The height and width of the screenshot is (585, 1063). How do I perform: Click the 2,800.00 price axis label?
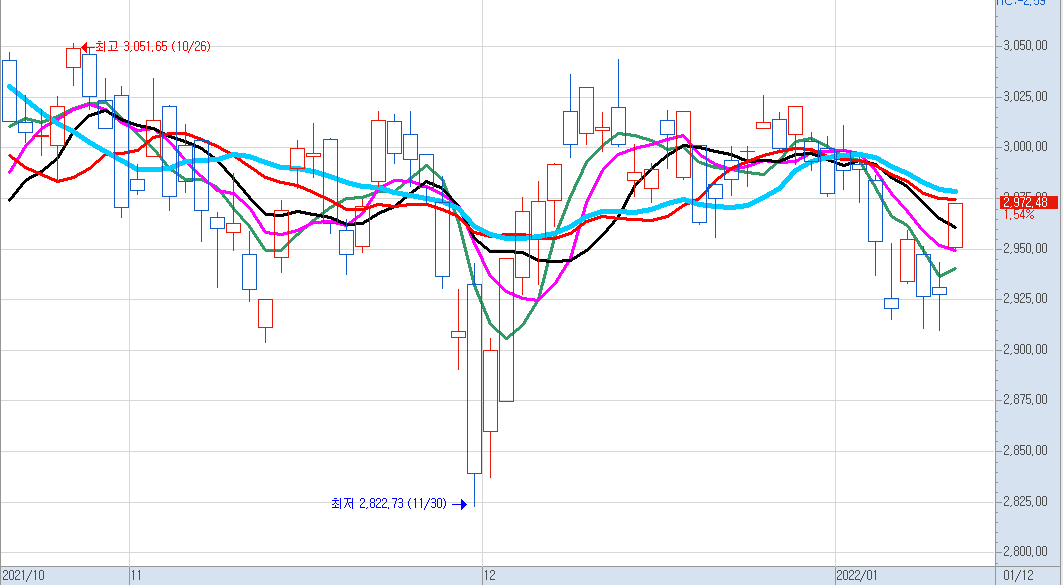coord(1026,552)
